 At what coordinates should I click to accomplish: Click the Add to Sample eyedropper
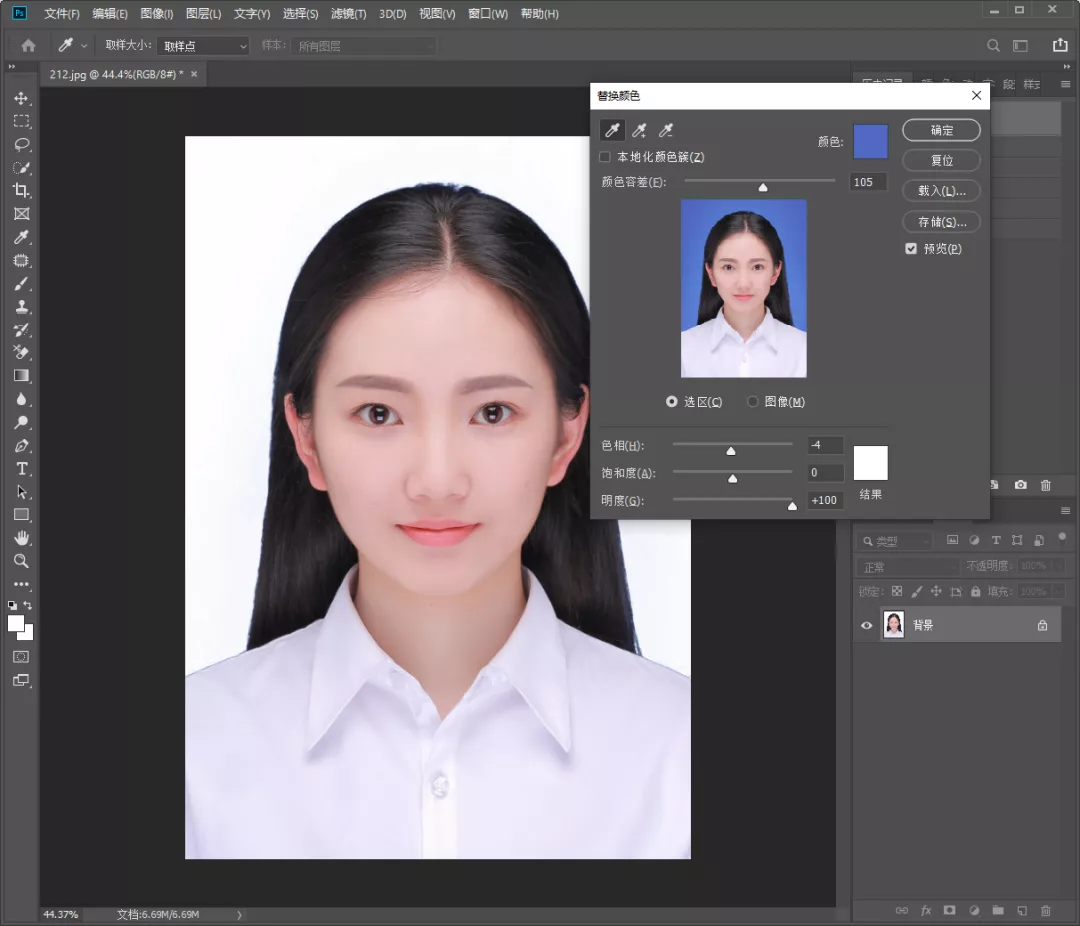pos(639,131)
